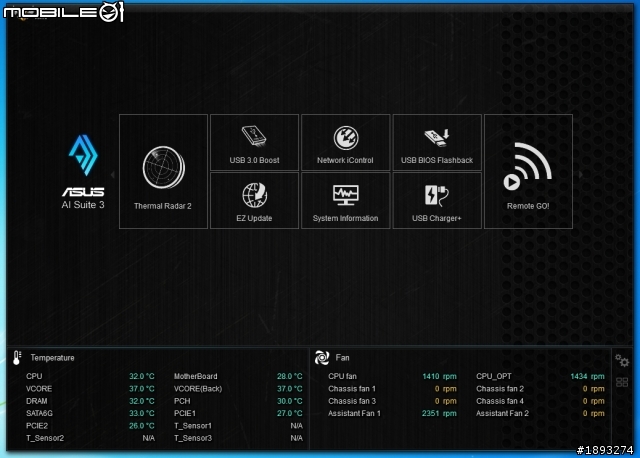This screenshot has height=458, width=640.
Task: Click the Chassis fan 3 label
Action: point(352,401)
